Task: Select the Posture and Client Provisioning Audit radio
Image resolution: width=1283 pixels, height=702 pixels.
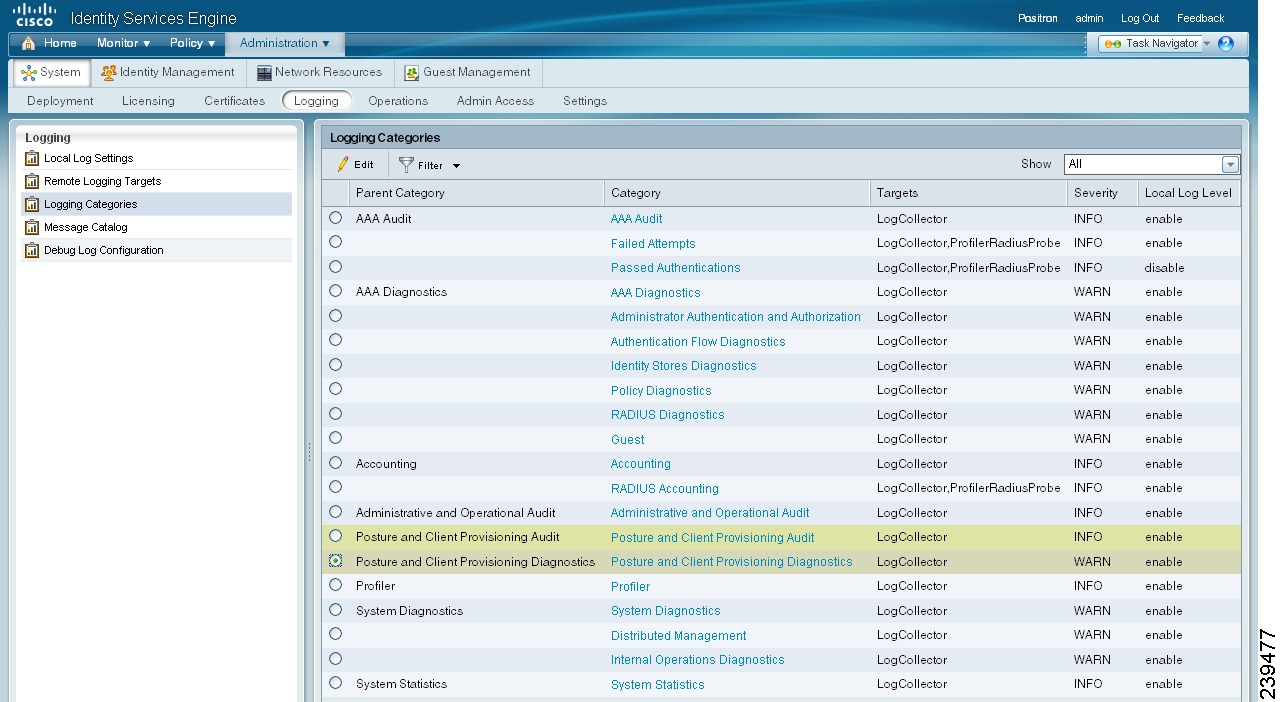Action: click(x=335, y=536)
